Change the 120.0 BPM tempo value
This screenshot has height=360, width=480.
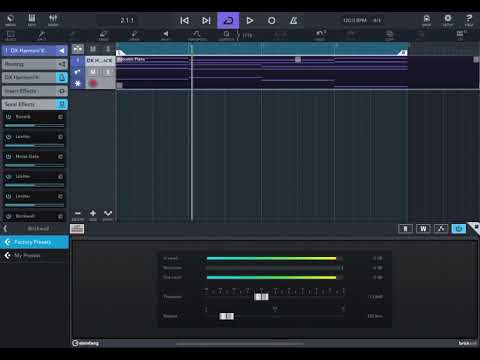pyautogui.click(x=355, y=20)
